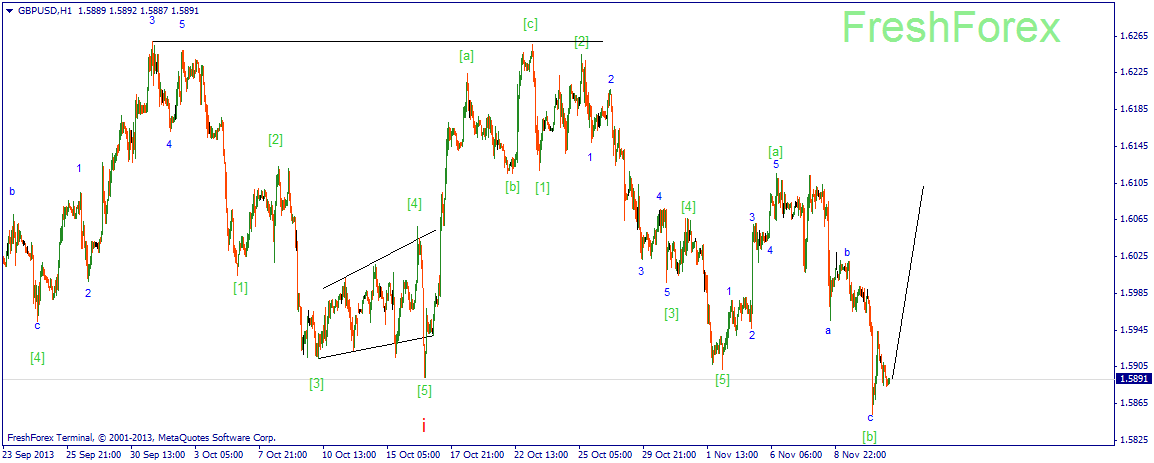Click the 6 Nov 06:00 time label

coord(795,454)
